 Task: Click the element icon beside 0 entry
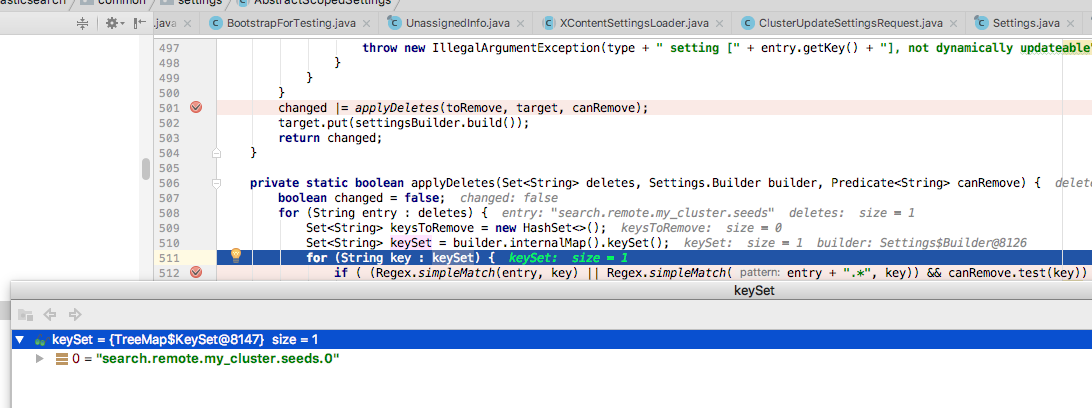61,359
